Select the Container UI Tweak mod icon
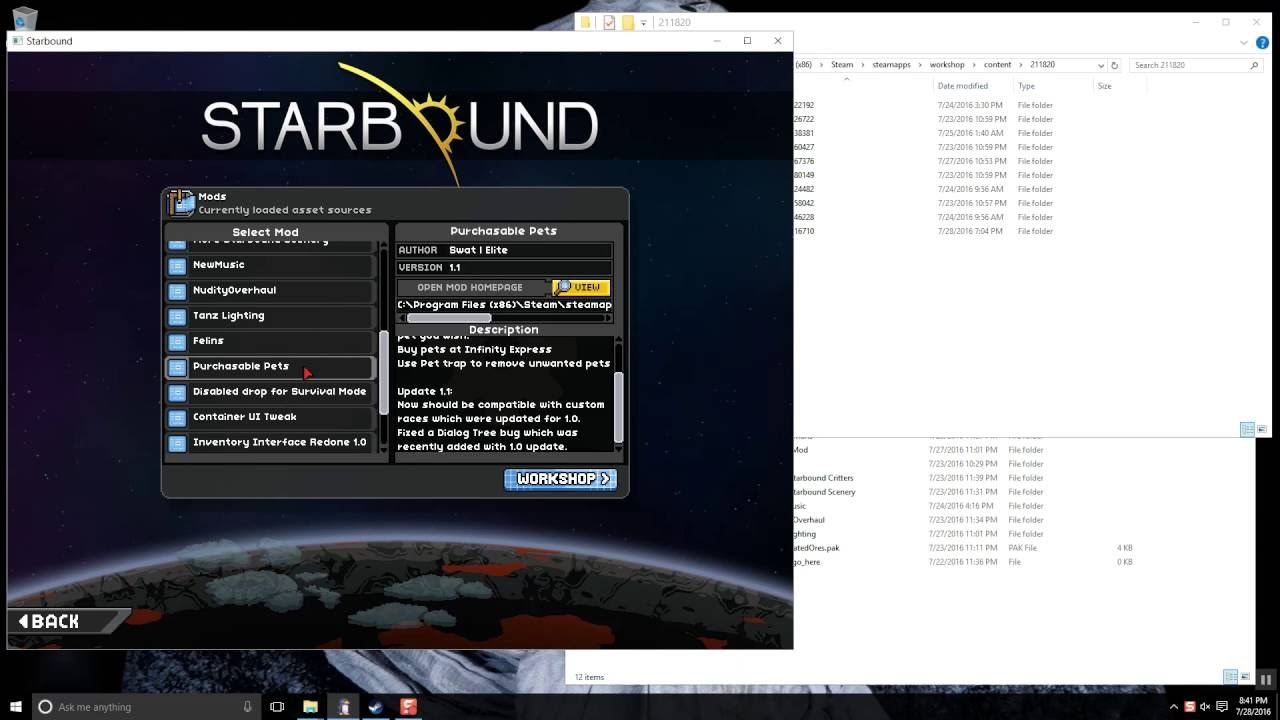This screenshot has height=720, width=1280. [x=177, y=418]
